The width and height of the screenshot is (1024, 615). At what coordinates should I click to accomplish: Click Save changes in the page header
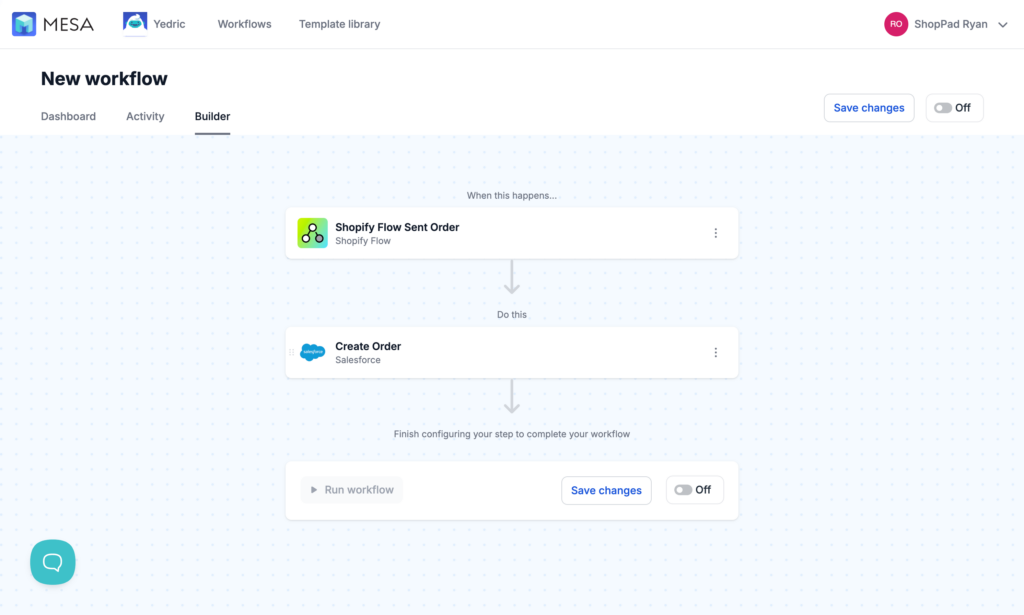(x=868, y=108)
